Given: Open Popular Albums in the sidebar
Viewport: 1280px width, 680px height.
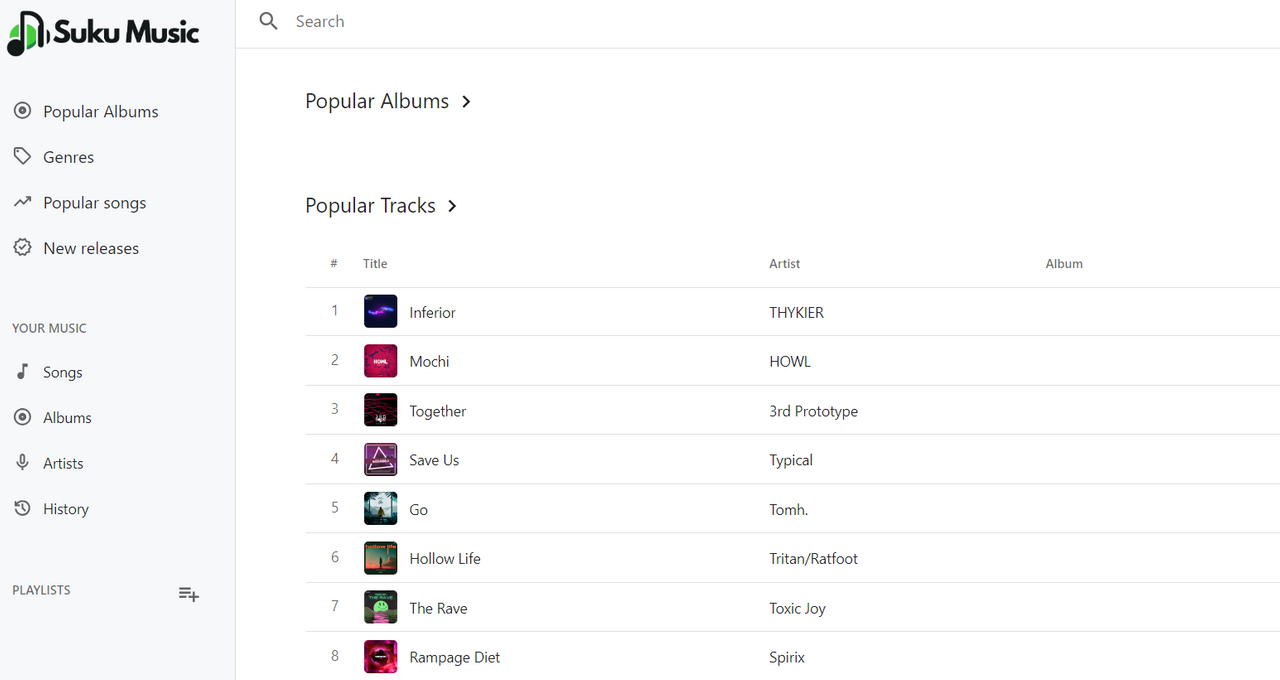Looking at the screenshot, I should (x=100, y=112).
